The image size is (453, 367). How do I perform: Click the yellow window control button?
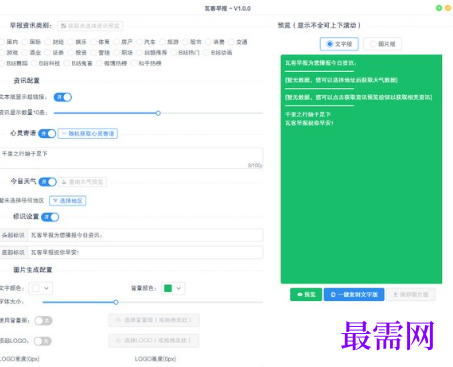(x=448, y=8)
